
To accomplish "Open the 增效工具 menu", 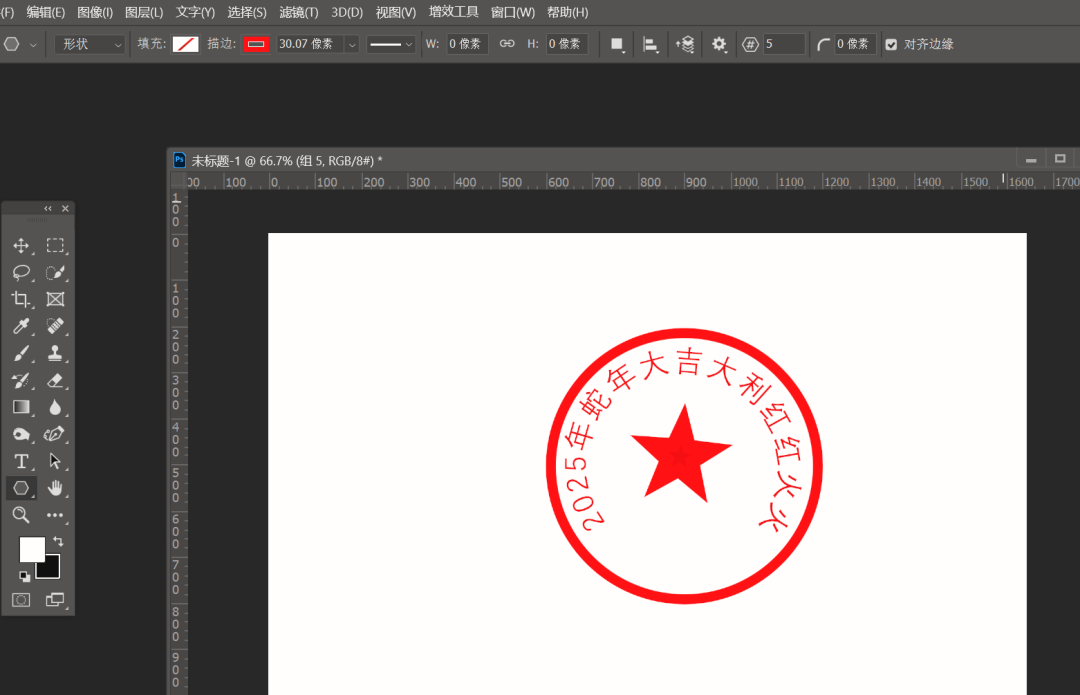I will (453, 12).
